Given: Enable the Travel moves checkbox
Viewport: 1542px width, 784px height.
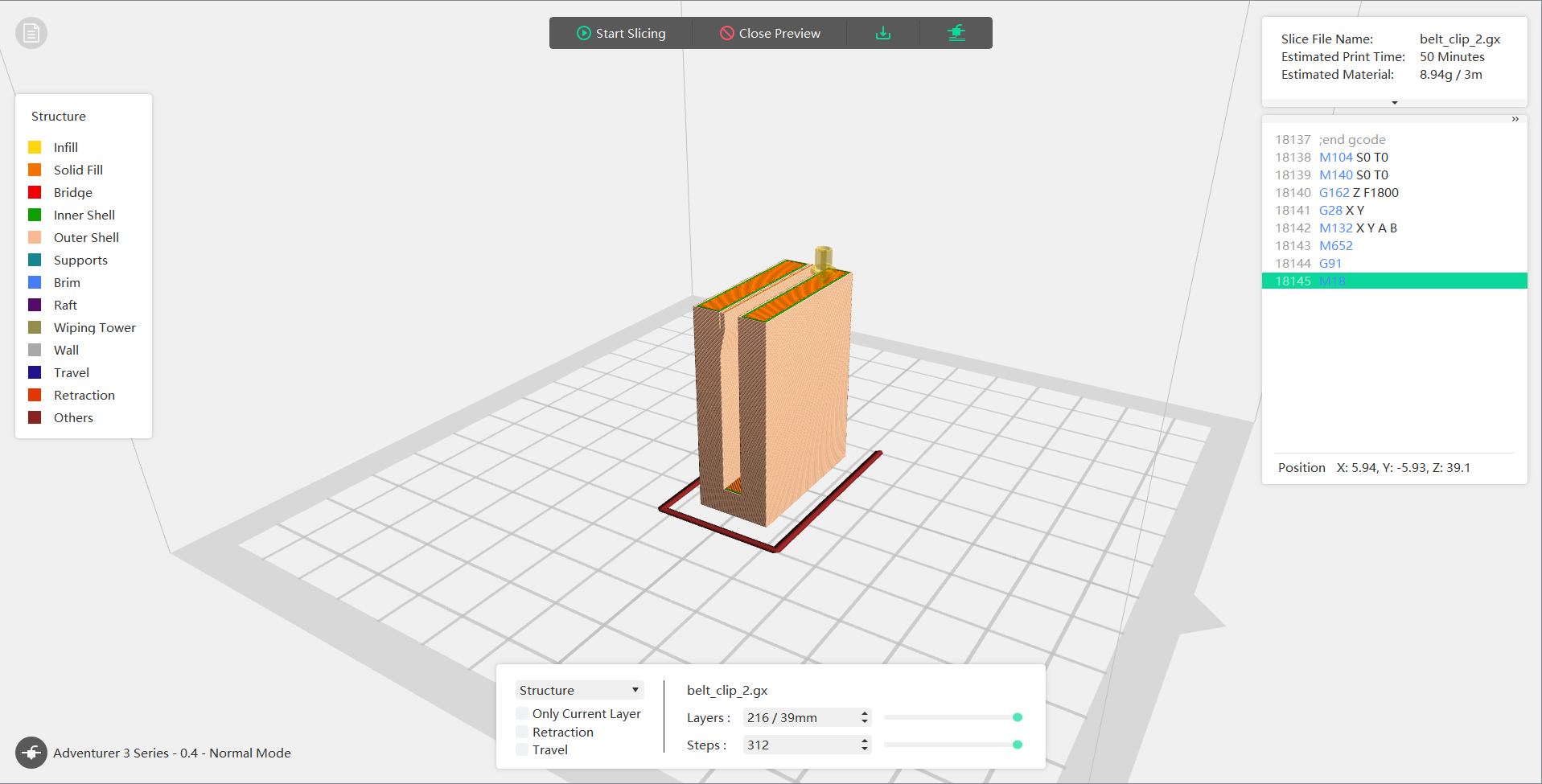Looking at the screenshot, I should pyautogui.click(x=521, y=749).
